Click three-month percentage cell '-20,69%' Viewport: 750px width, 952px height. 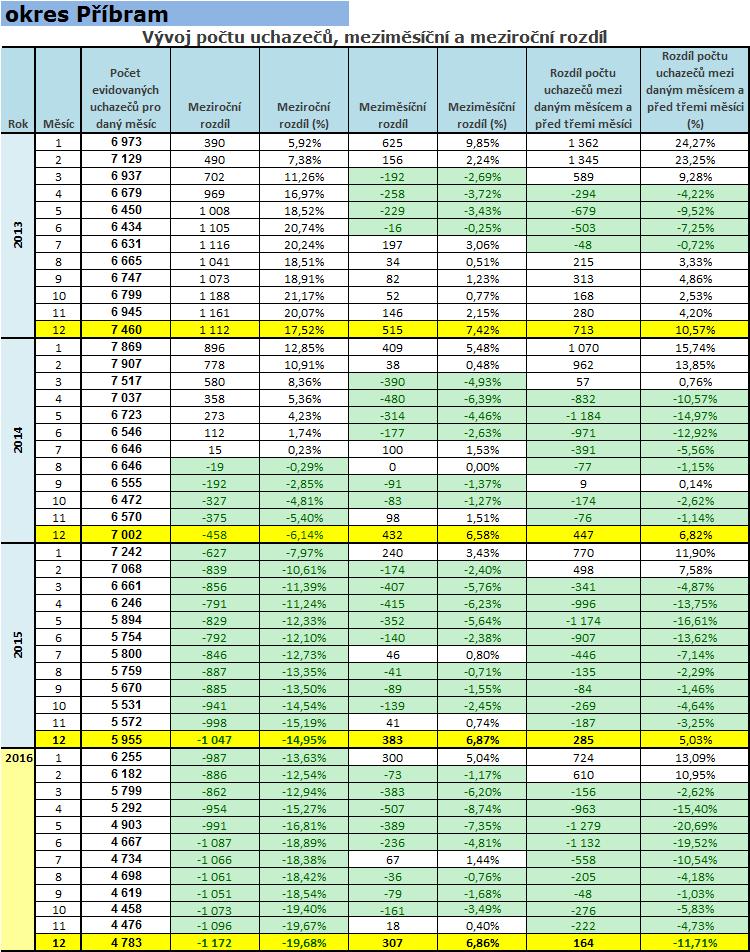[695, 826]
